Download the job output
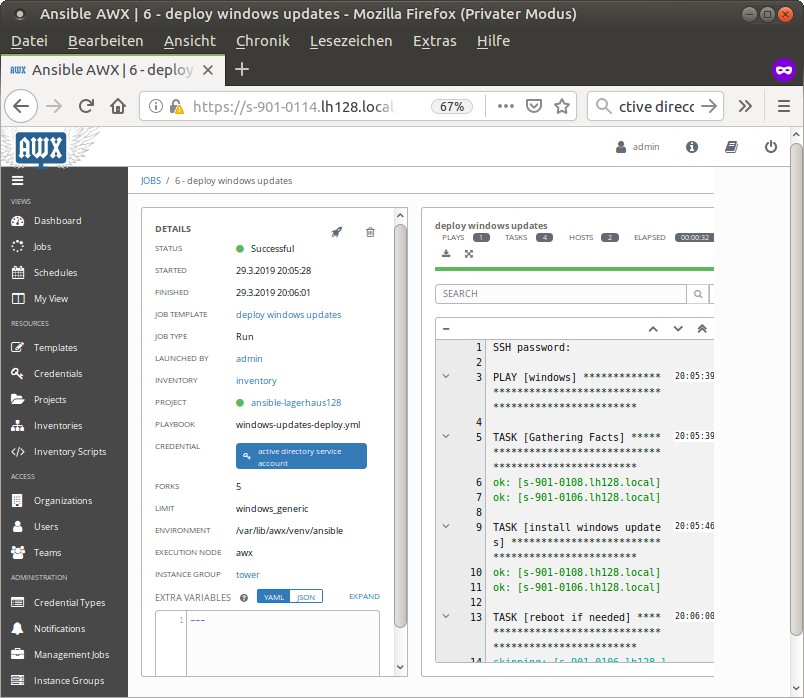804x698 pixels. click(446, 254)
